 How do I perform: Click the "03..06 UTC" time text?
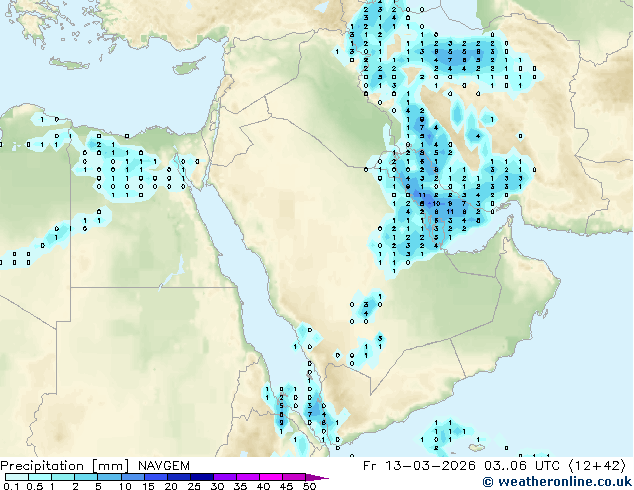click(522, 466)
